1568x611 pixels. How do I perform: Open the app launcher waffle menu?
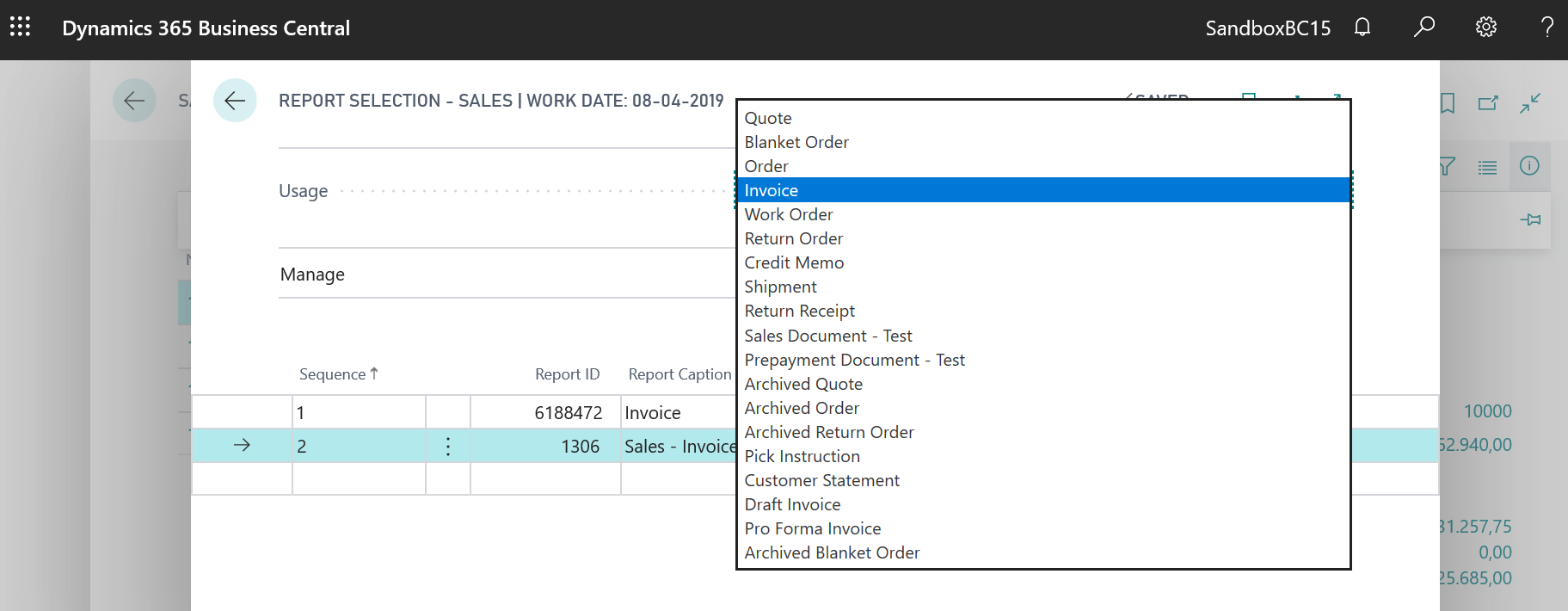coord(20,28)
